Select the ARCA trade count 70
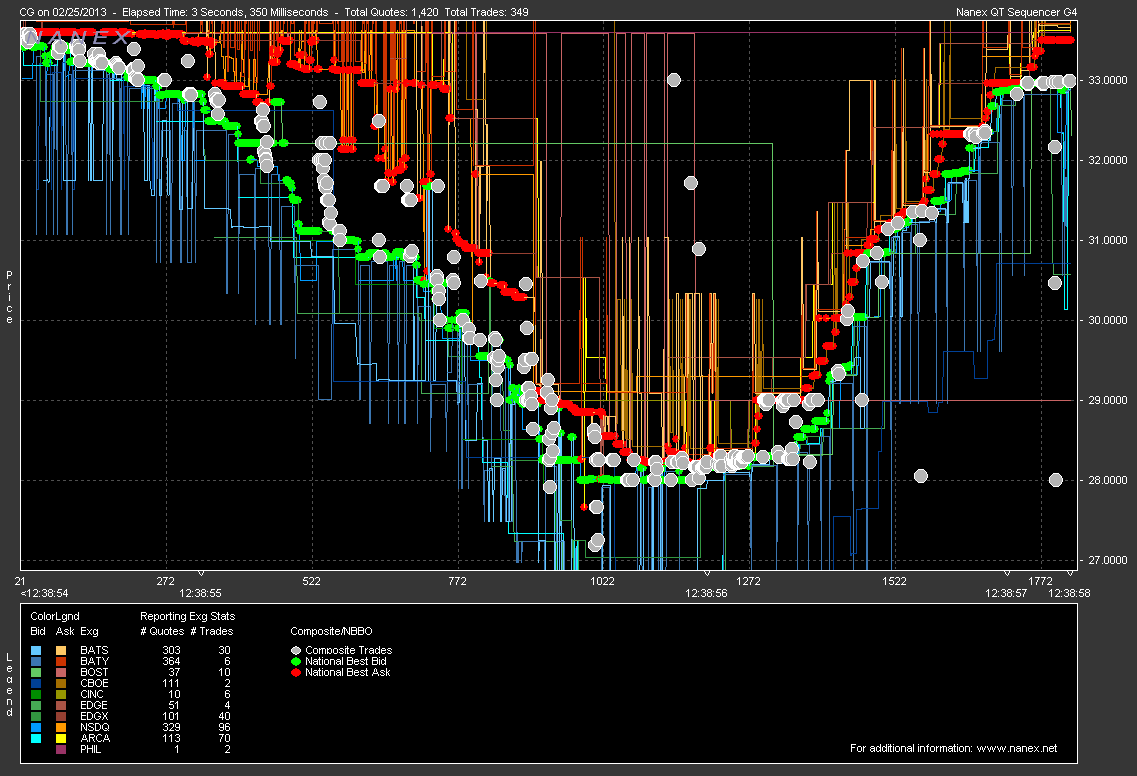Image resolution: width=1137 pixels, height=776 pixels. click(x=224, y=738)
